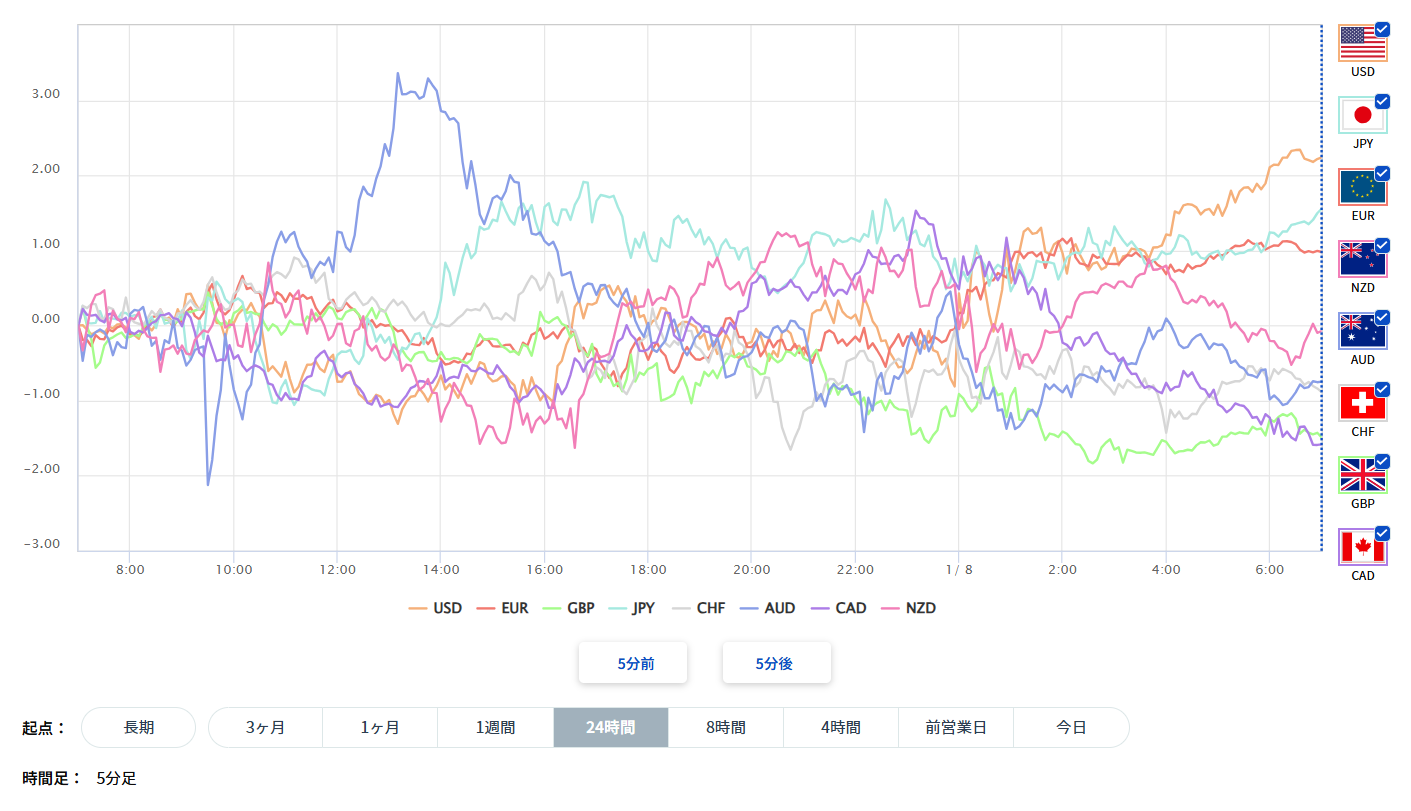Viewport: 1411px width, 811px height.
Task: Click the 2.00 y-axis label
Action: click(46, 169)
